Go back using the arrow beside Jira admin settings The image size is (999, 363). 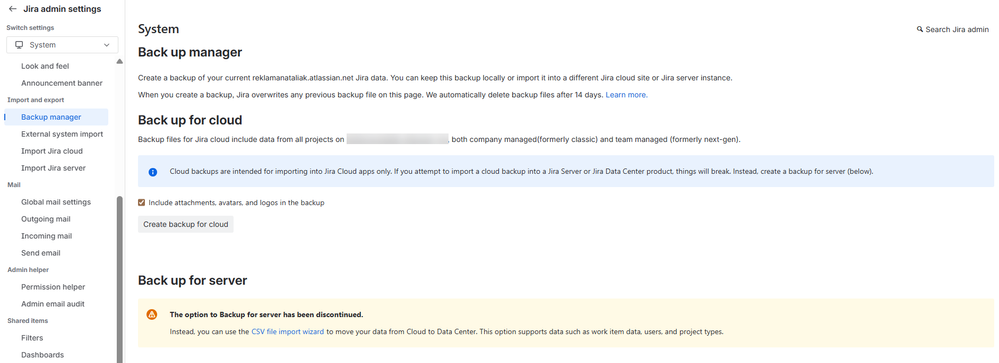pyautogui.click(x=13, y=9)
